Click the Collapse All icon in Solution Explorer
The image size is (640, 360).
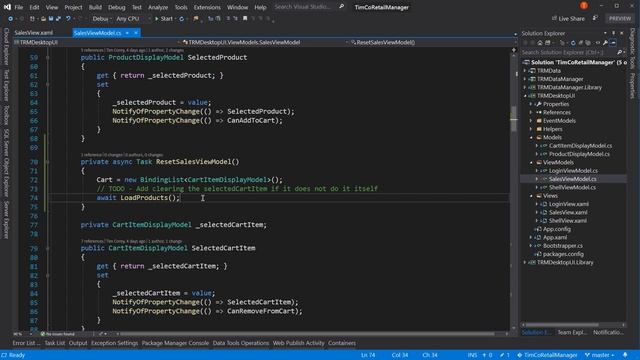click(x=580, y=43)
